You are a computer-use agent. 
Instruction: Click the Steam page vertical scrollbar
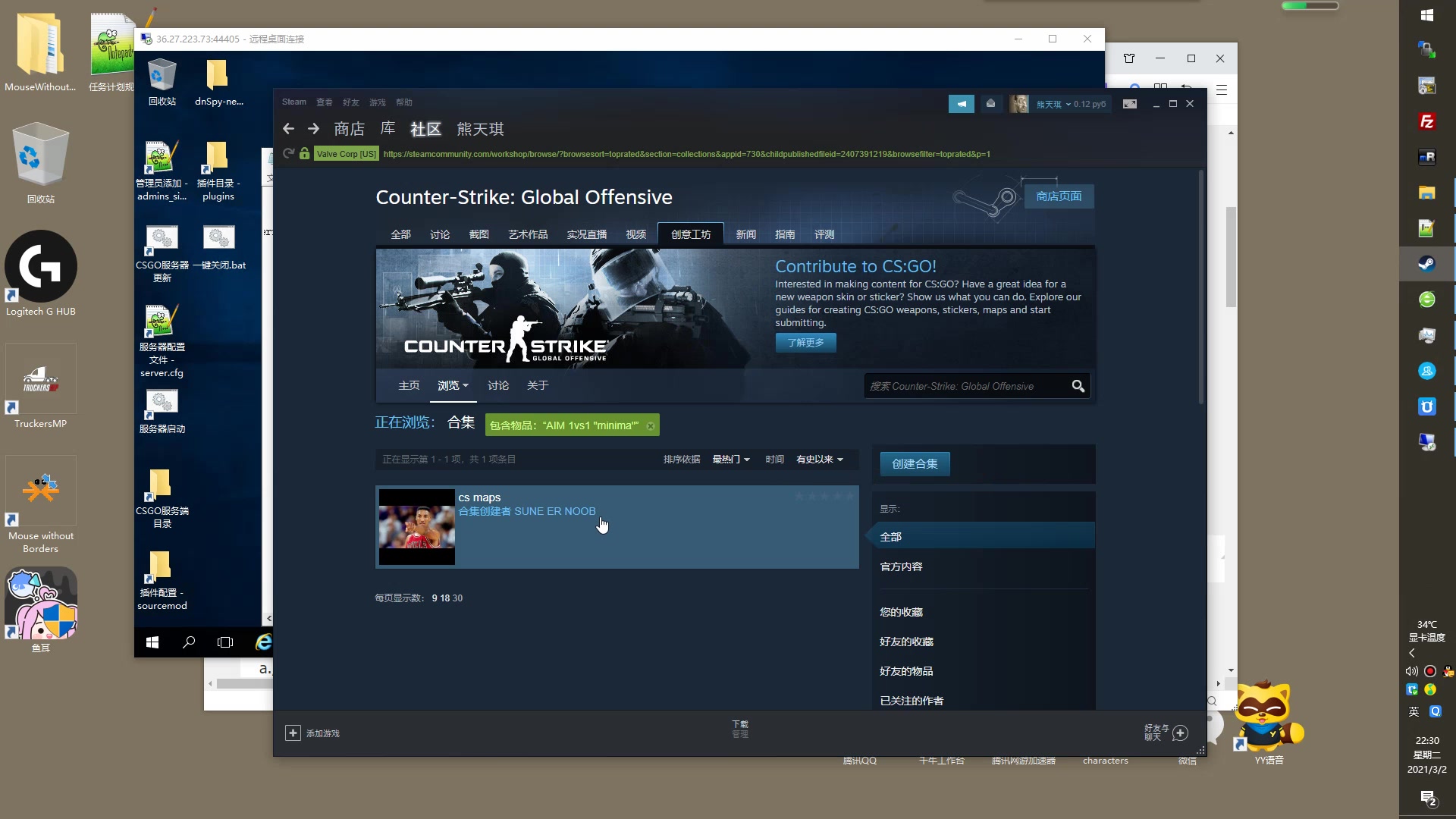pyautogui.click(x=1201, y=288)
